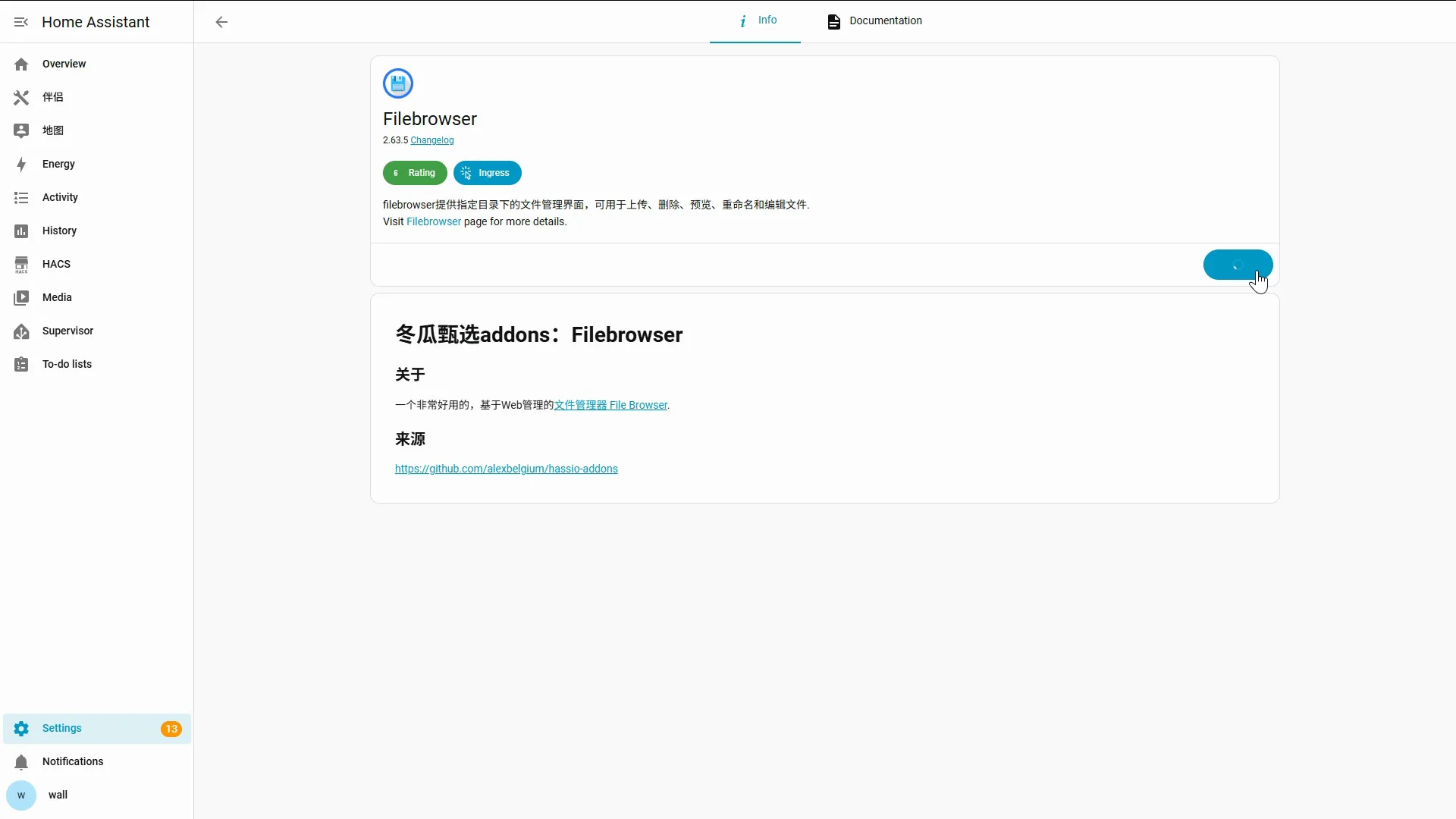Image resolution: width=1456 pixels, height=819 pixels.
Task: Open the To-do lists menu label
Action: (67, 364)
